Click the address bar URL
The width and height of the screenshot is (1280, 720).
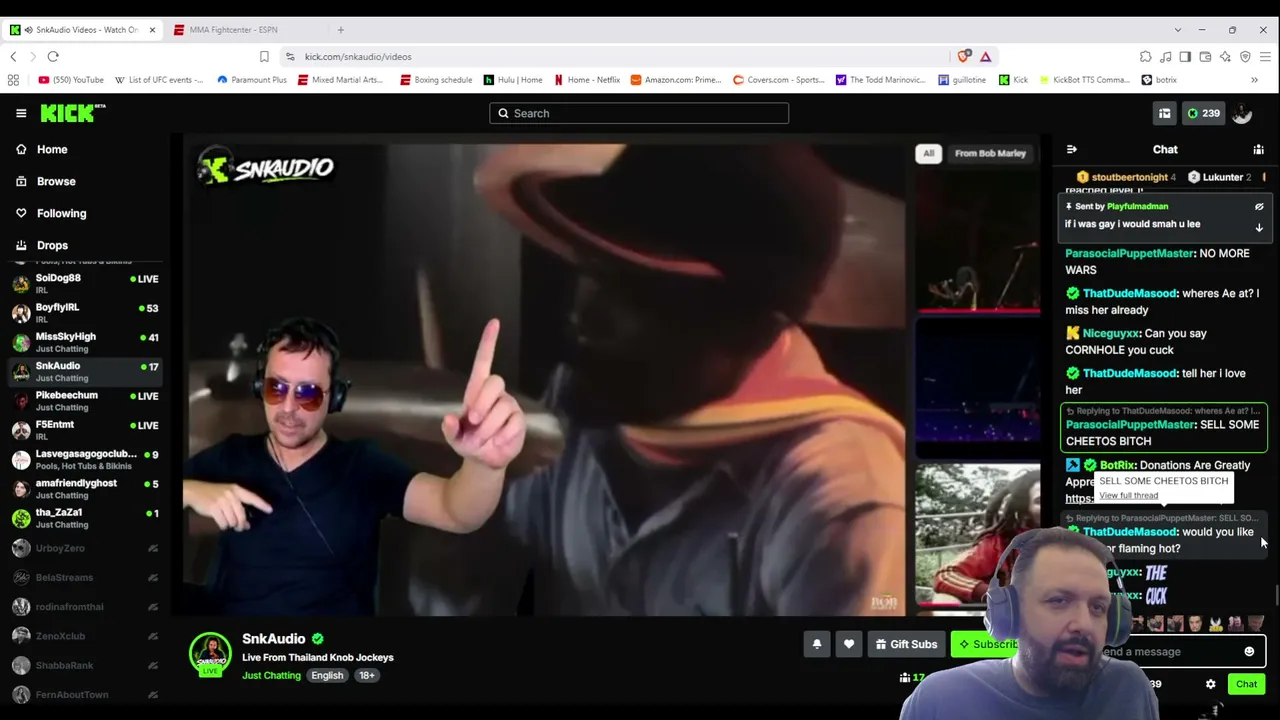click(358, 57)
